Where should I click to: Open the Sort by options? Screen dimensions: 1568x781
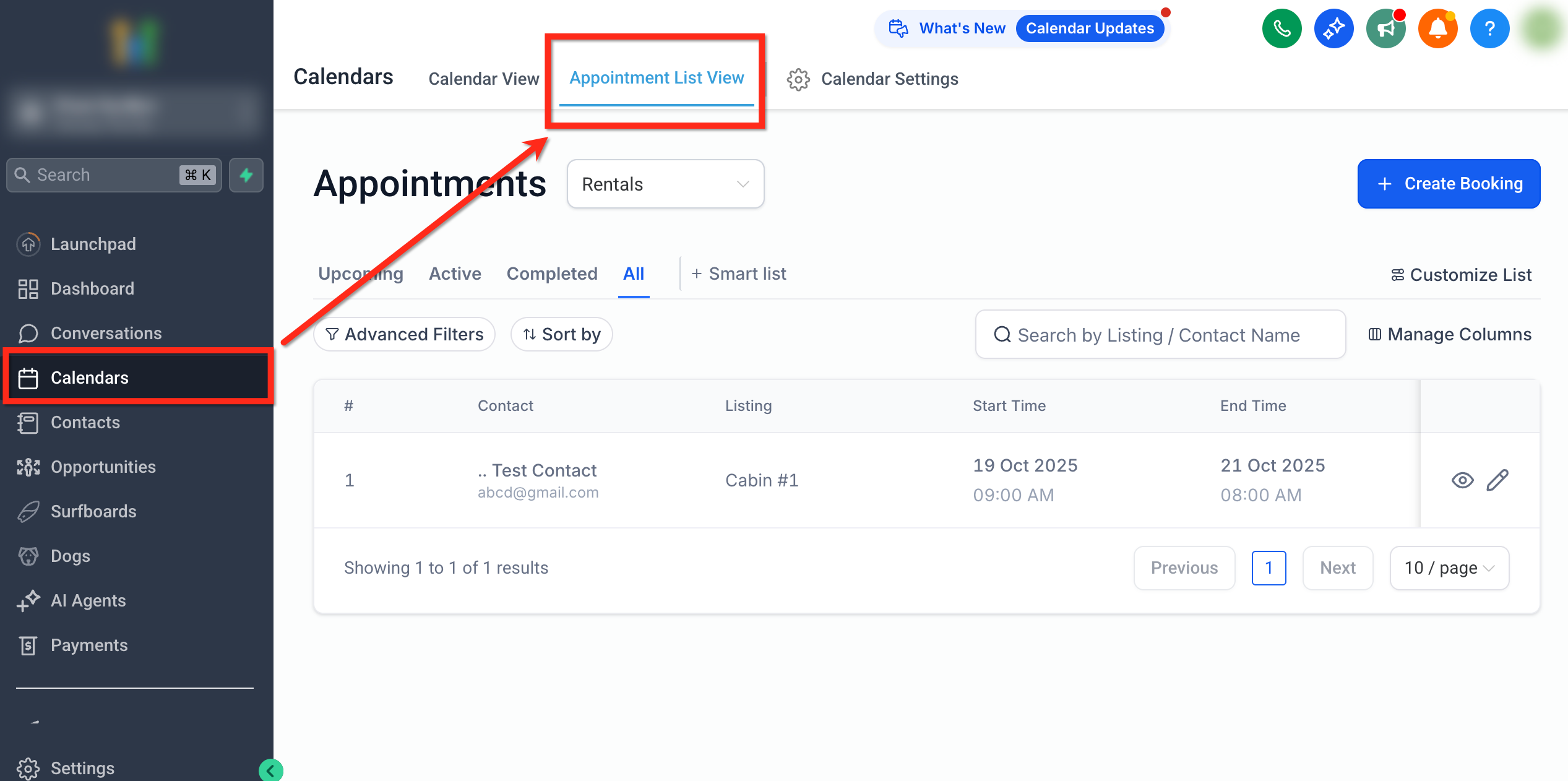[561, 334]
